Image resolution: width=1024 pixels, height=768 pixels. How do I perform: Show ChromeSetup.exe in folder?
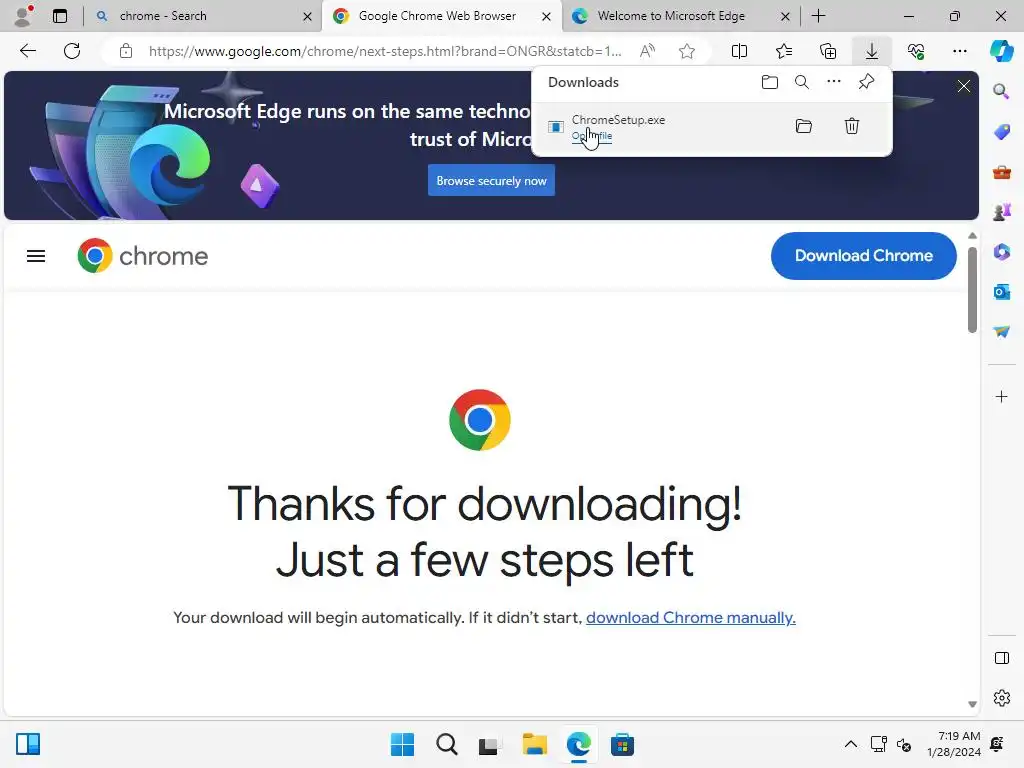pyautogui.click(x=804, y=126)
